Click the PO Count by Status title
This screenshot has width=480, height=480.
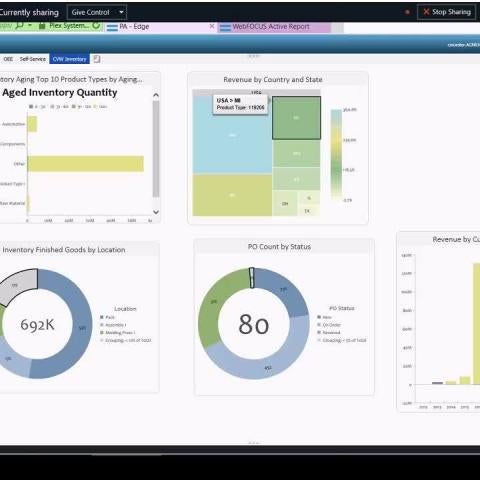click(x=279, y=247)
